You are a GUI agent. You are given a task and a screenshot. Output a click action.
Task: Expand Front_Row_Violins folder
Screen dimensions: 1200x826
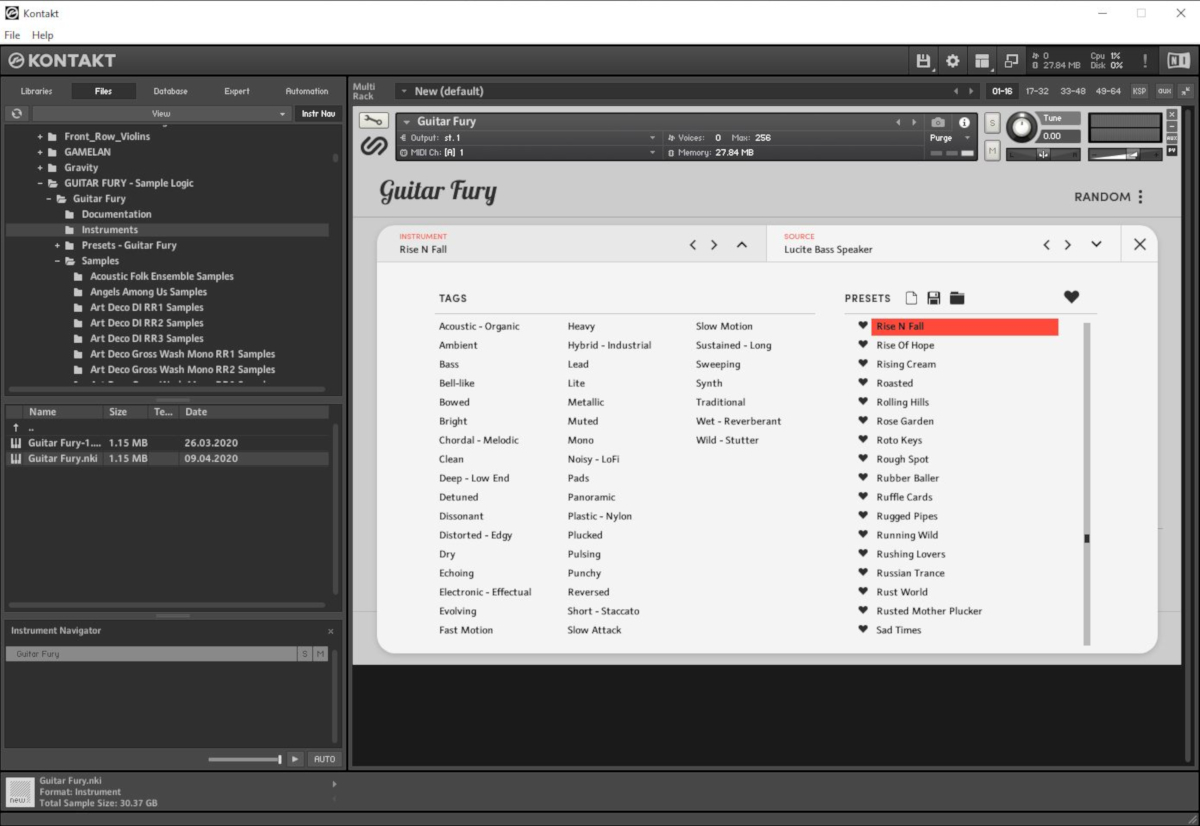pos(41,137)
